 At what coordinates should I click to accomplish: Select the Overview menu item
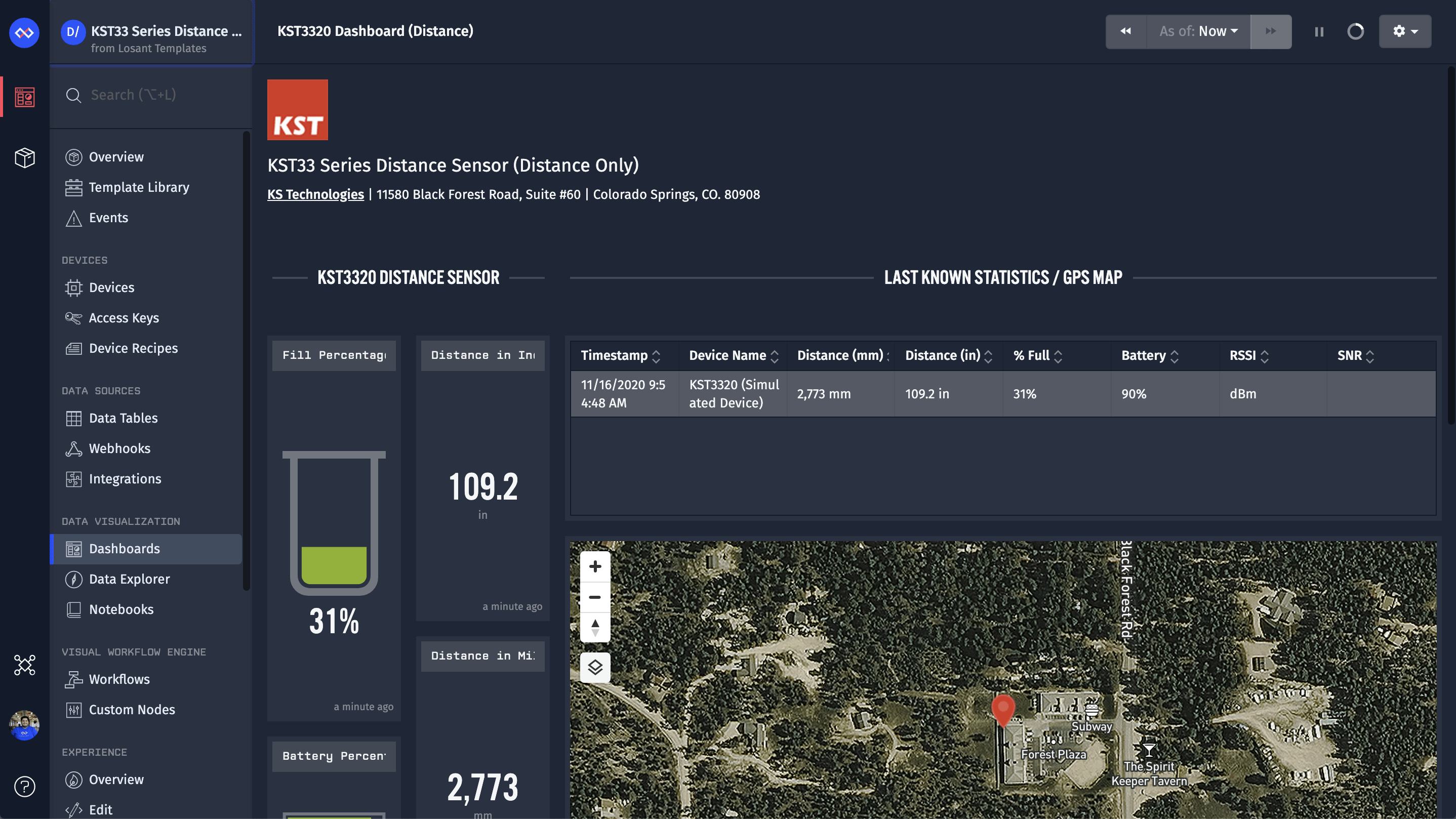[116, 156]
